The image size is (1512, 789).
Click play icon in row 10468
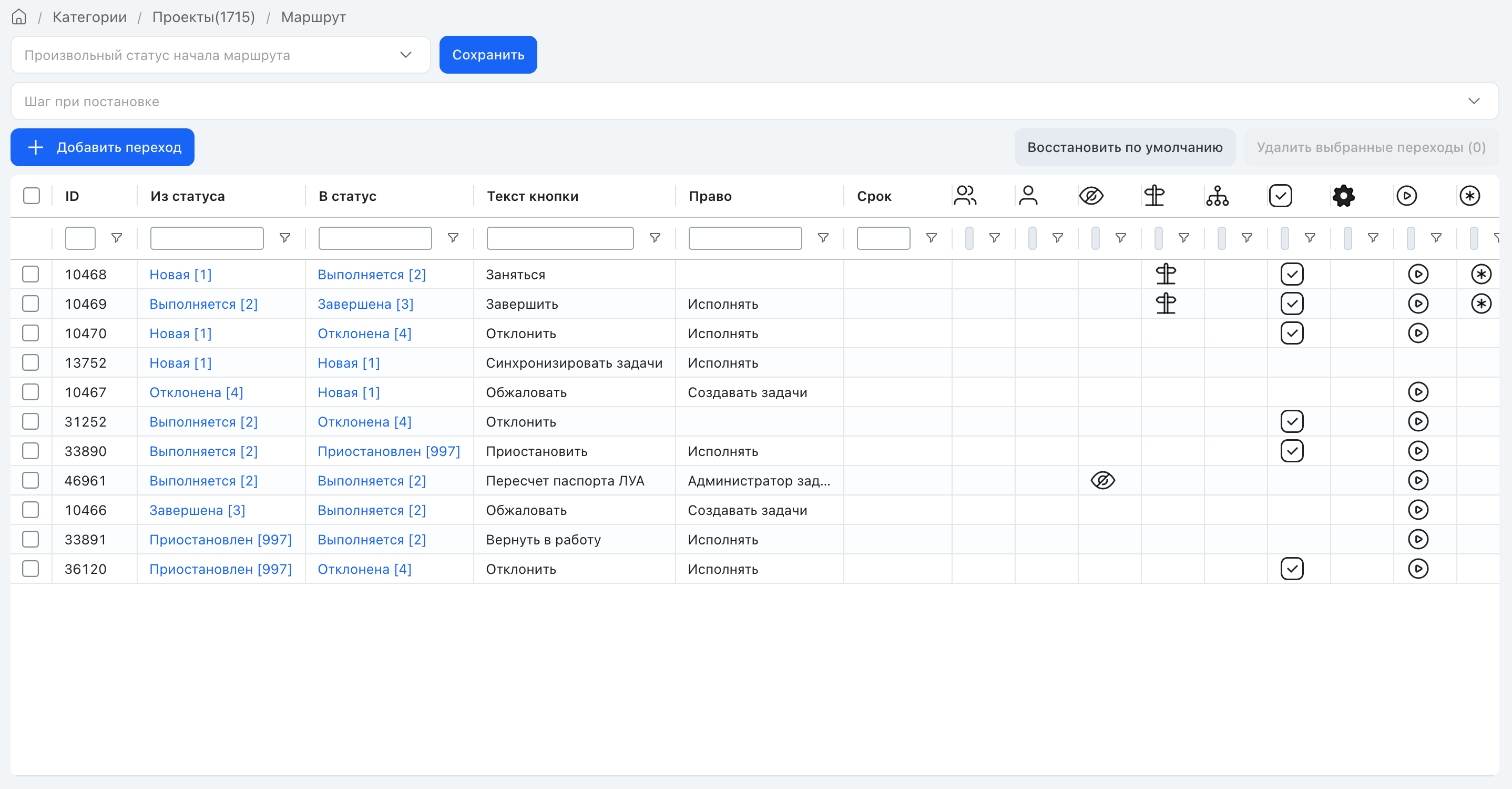click(x=1418, y=274)
